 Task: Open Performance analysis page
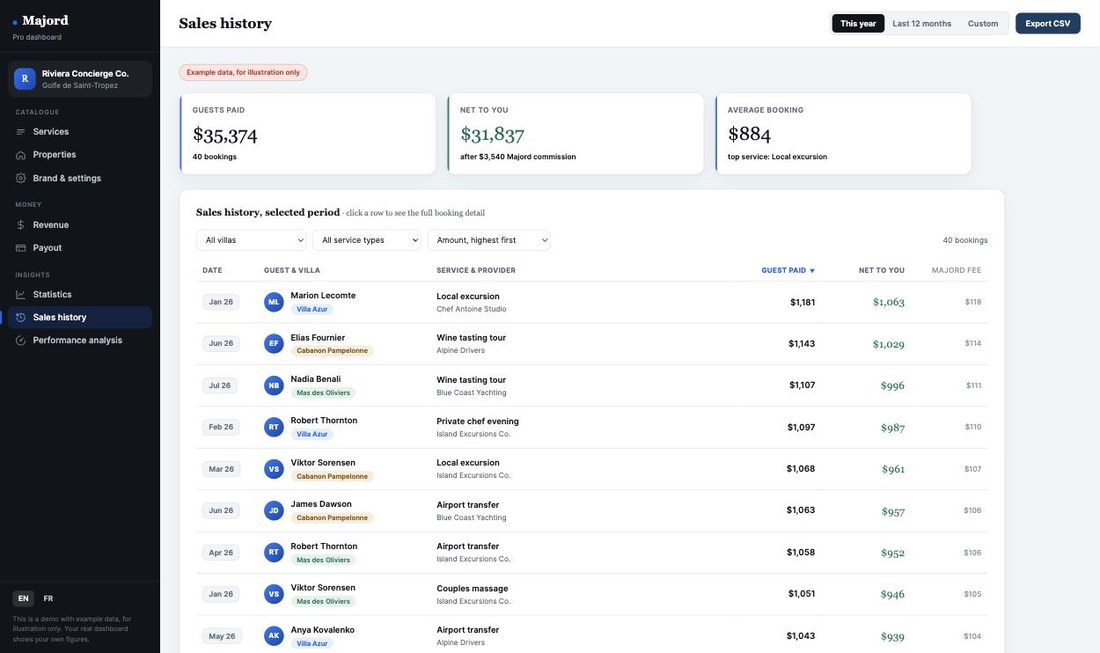[x=80, y=341]
